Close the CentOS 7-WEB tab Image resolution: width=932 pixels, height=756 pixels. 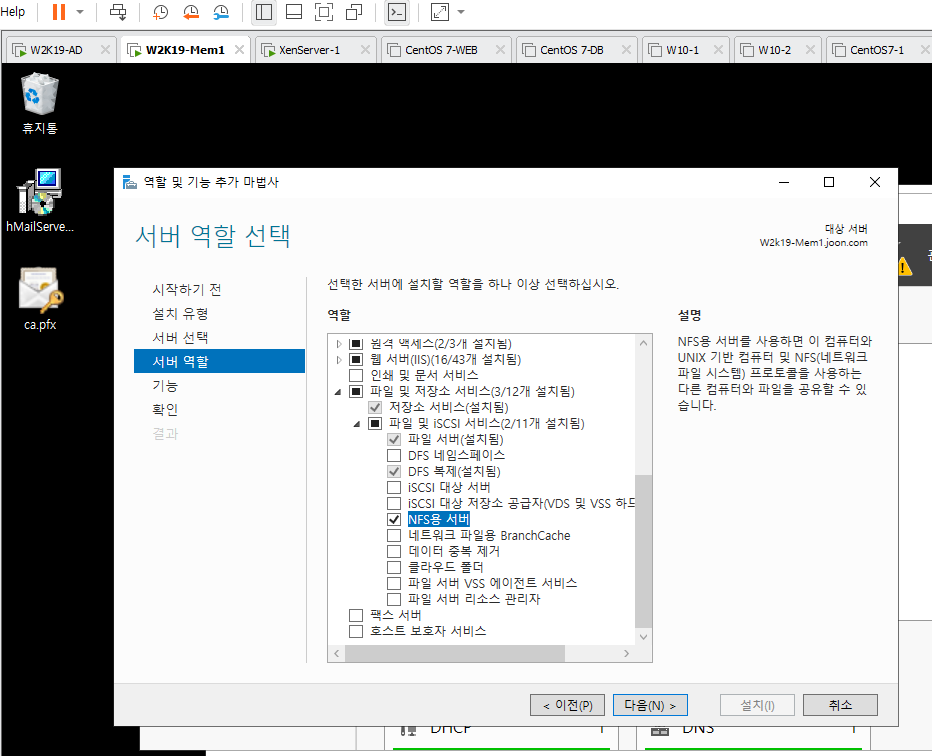[x=500, y=50]
